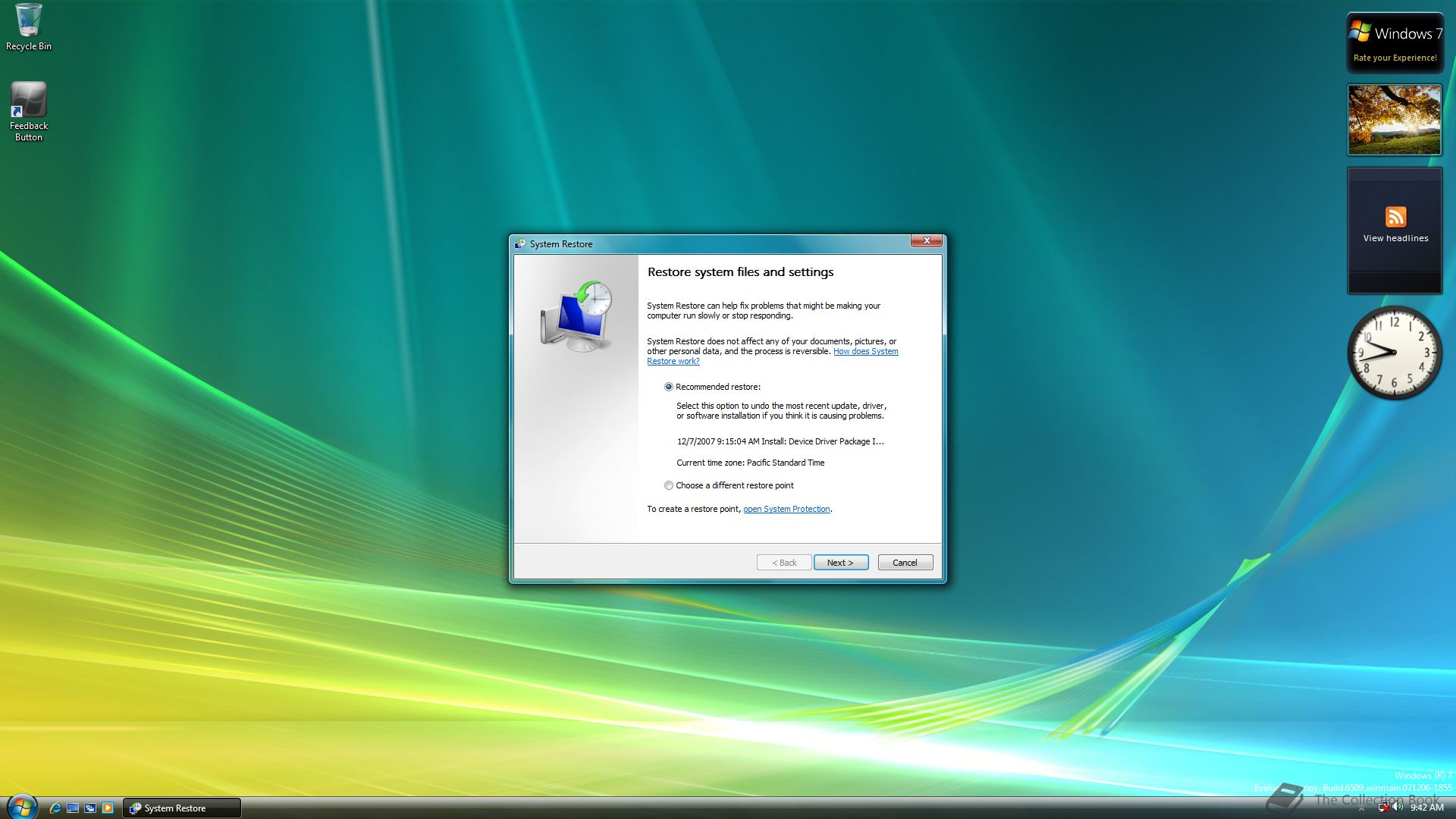Click the Start orb button

[21, 806]
